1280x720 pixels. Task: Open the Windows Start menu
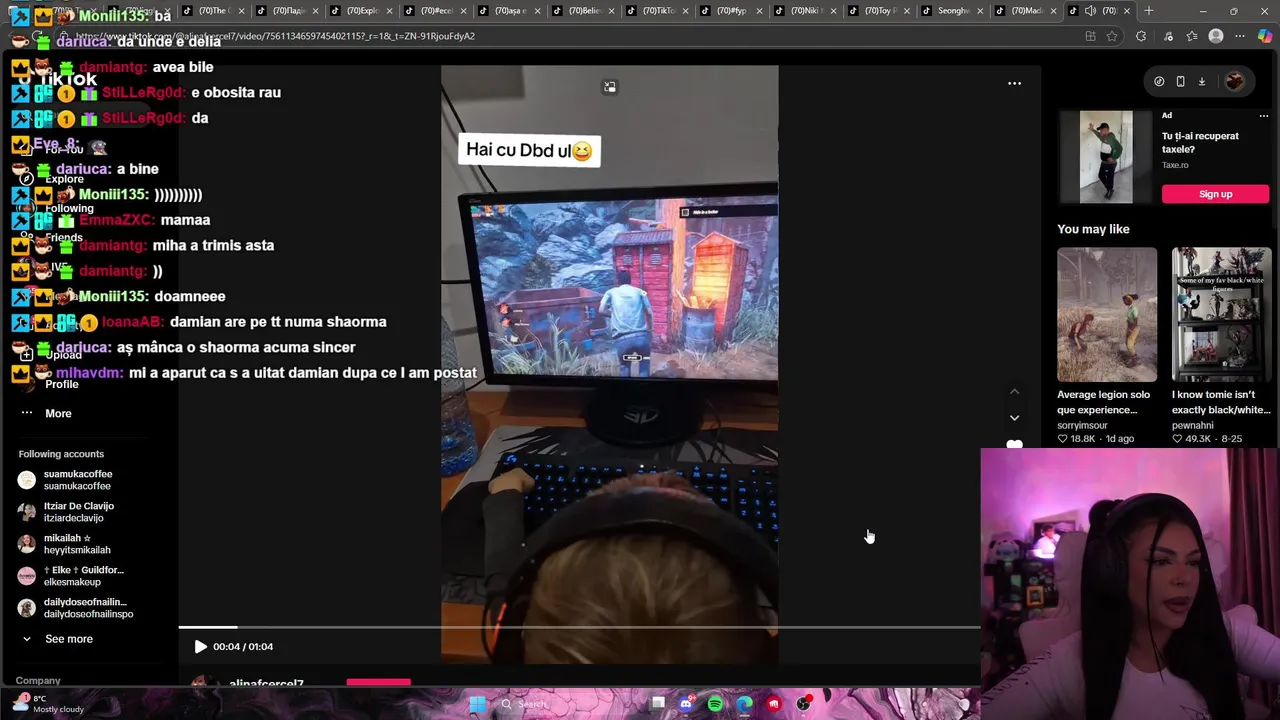point(477,704)
